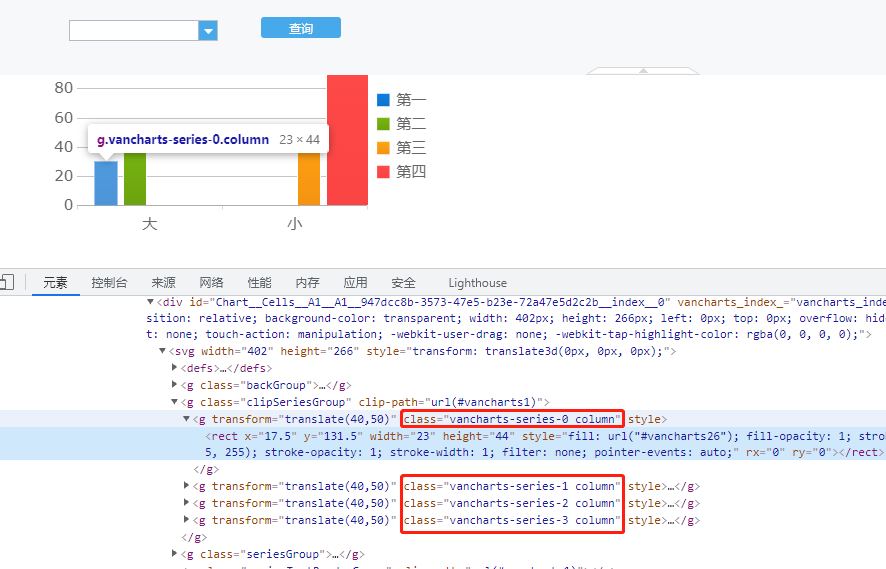This screenshot has width=886, height=569.
Task: Click the 第二 legend label text
Action: click(x=411, y=124)
